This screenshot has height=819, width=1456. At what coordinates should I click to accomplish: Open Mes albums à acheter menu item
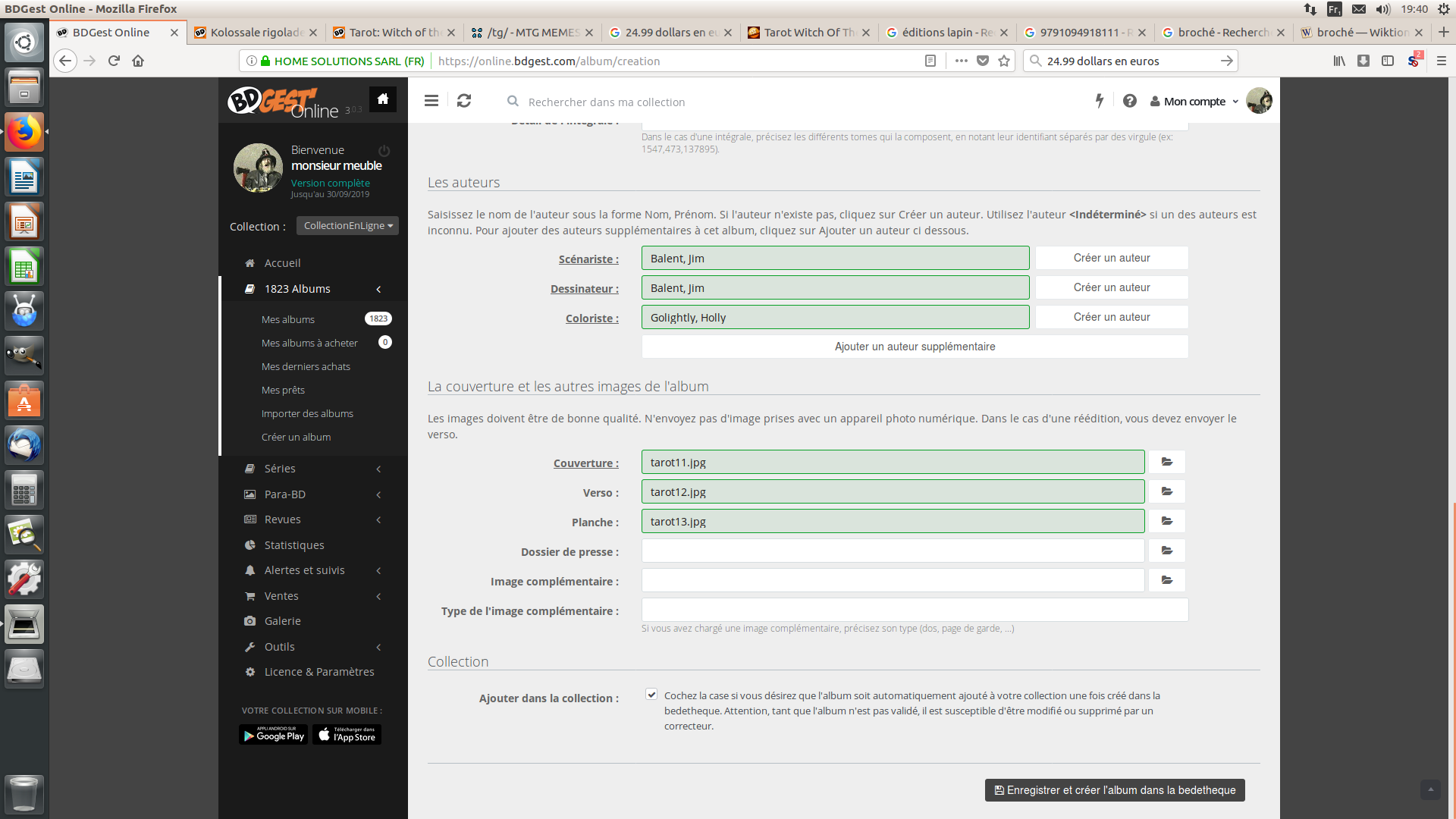(x=309, y=343)
